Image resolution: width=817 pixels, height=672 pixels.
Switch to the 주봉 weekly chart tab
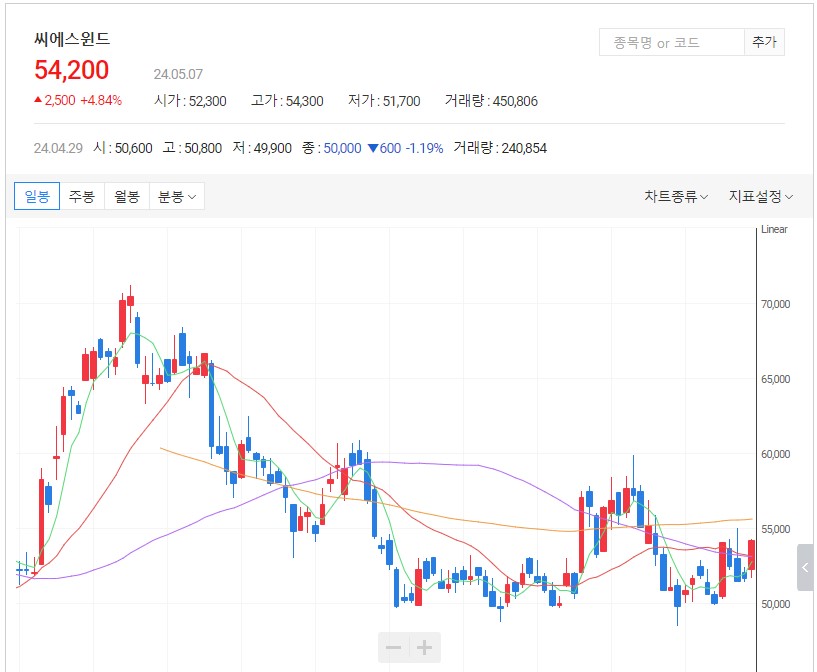pyautogui.click(x=82, y=196)
